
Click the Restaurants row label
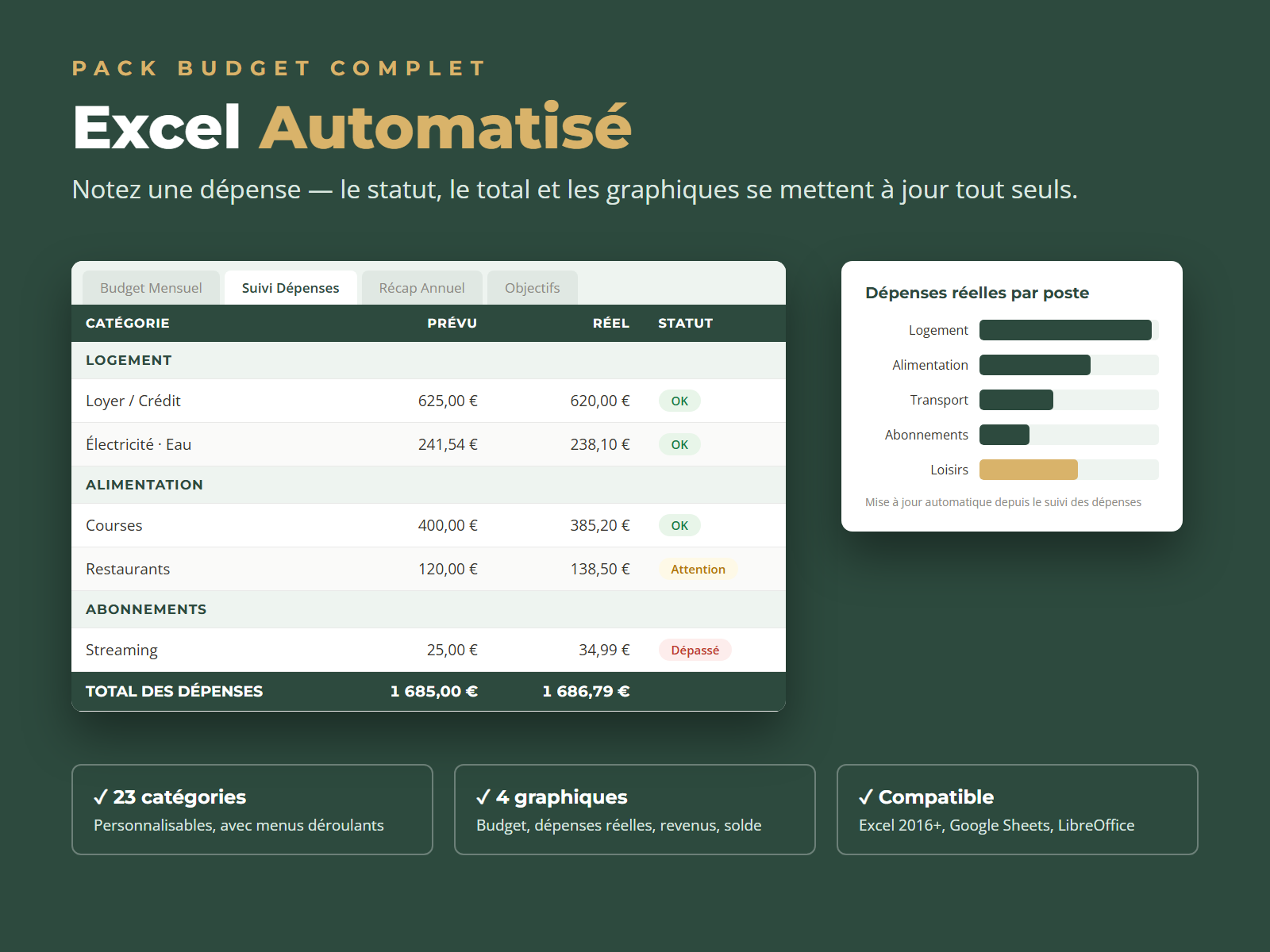128,569
